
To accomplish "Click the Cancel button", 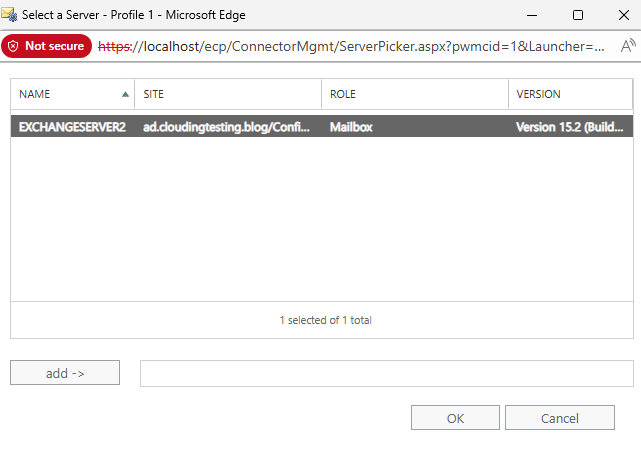I will coord(559,418).
